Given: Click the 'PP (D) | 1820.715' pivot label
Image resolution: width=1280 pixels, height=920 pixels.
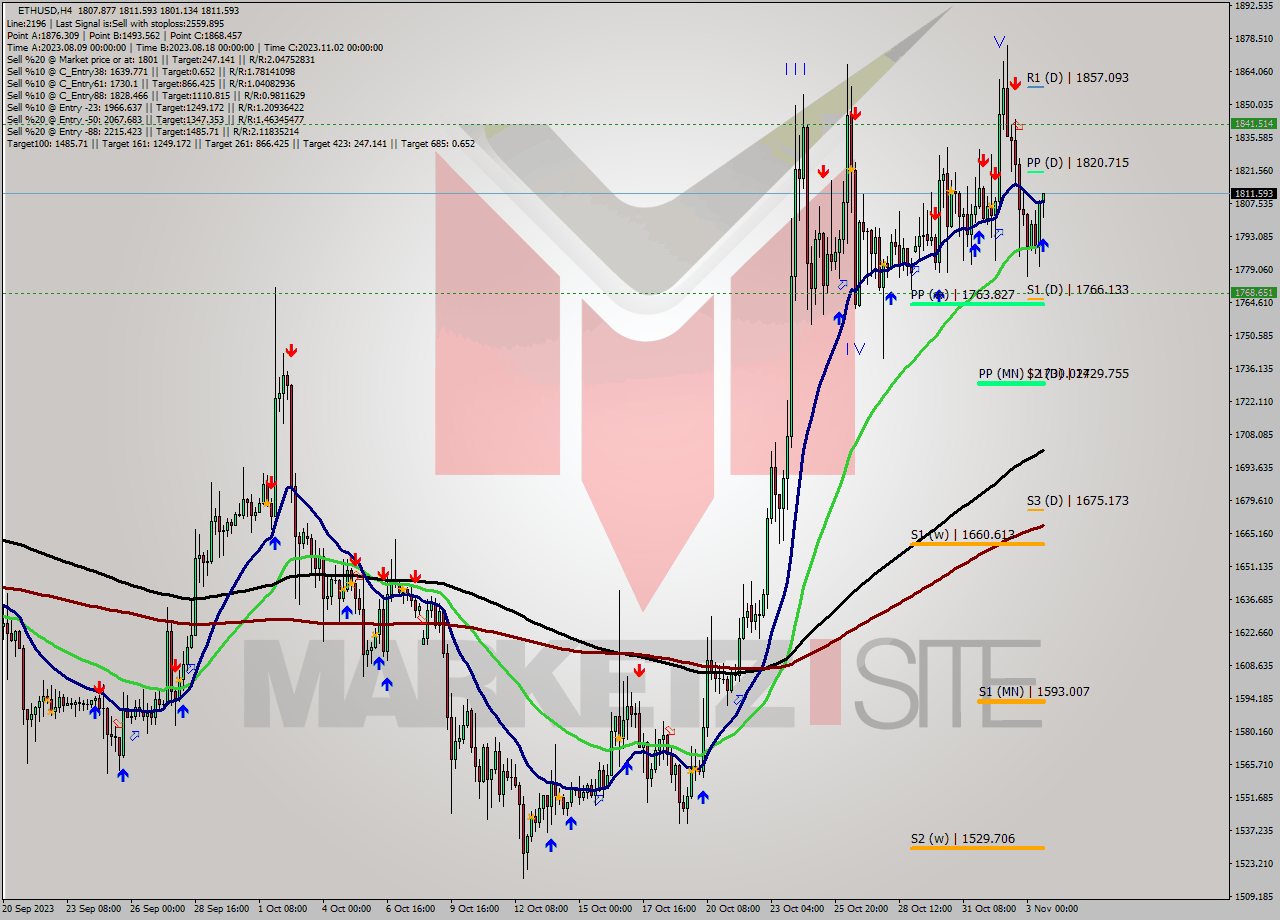Looking at the screenshot, I should (1077, 162).
